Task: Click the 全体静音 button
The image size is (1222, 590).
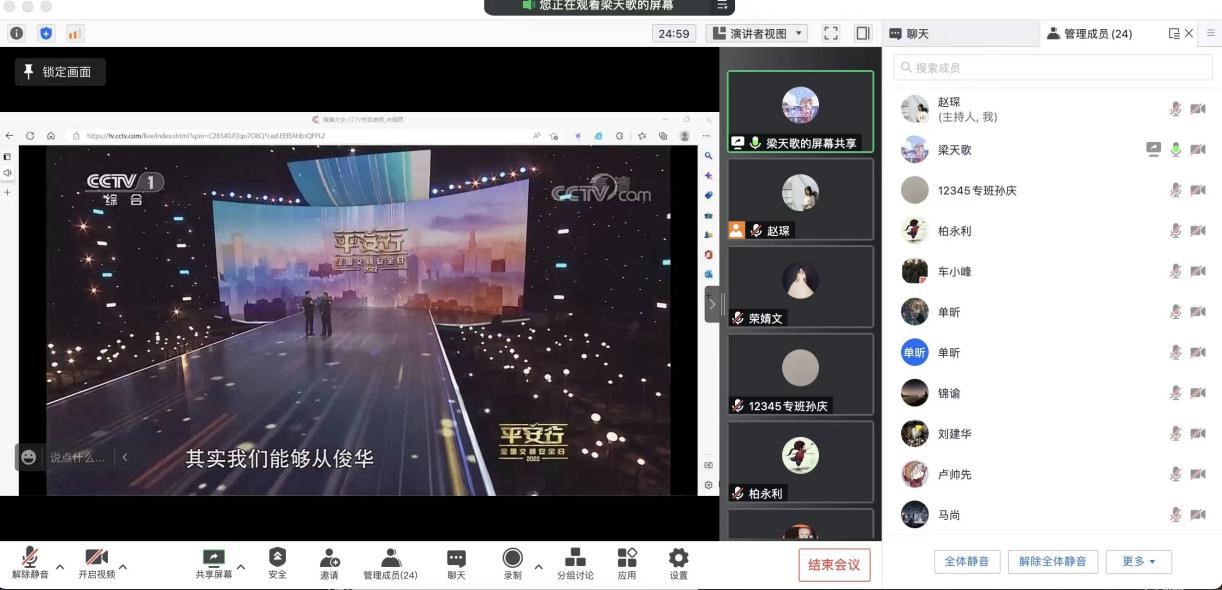Action: pos(967,561)
